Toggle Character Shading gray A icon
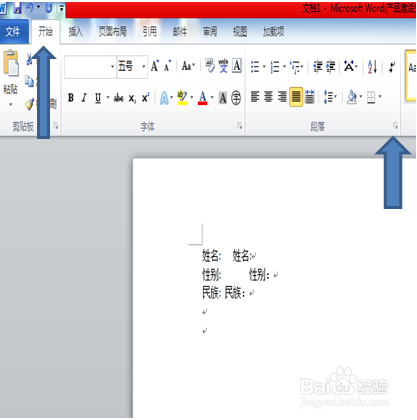The height and width of the screenshot is (420, 417). click(x=223, y=98)
